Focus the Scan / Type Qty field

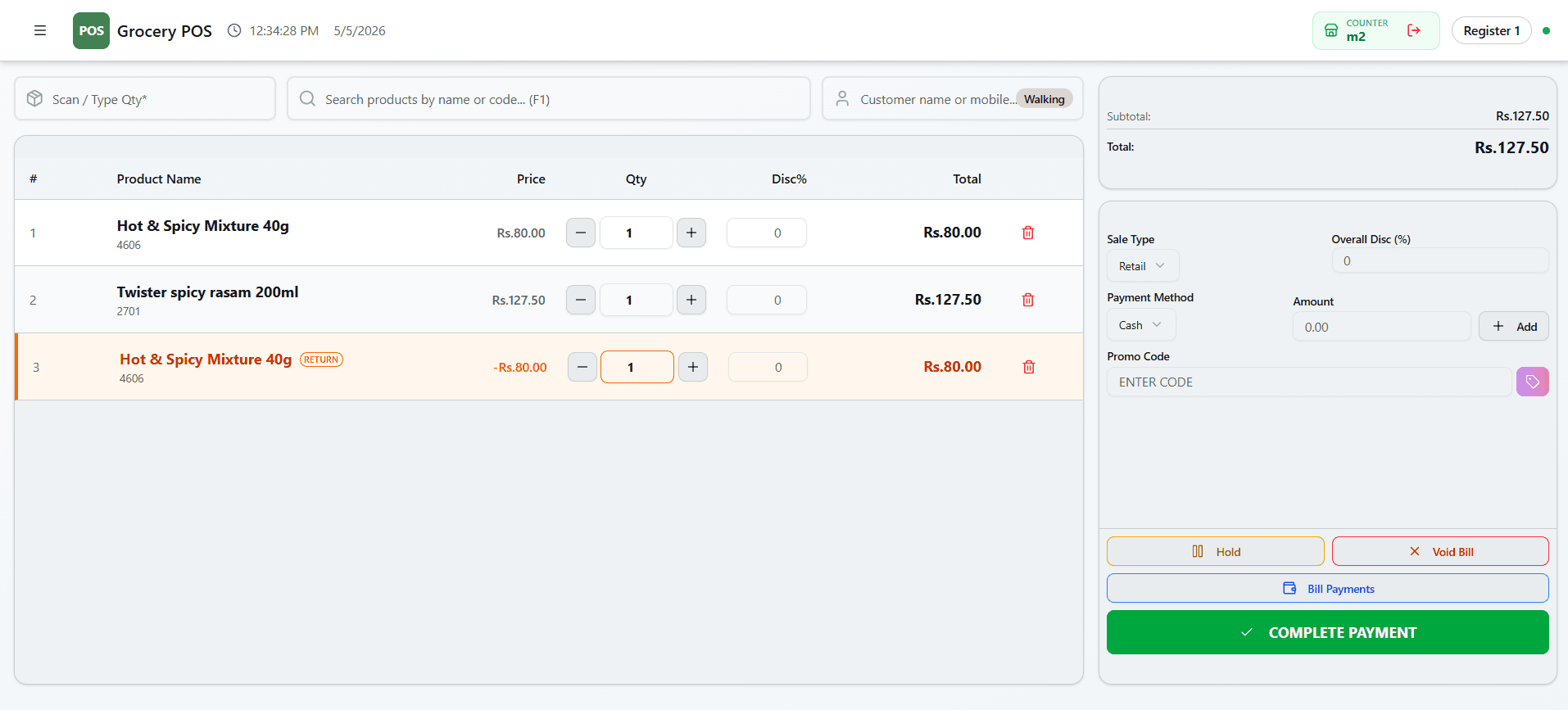coord(145,98)
